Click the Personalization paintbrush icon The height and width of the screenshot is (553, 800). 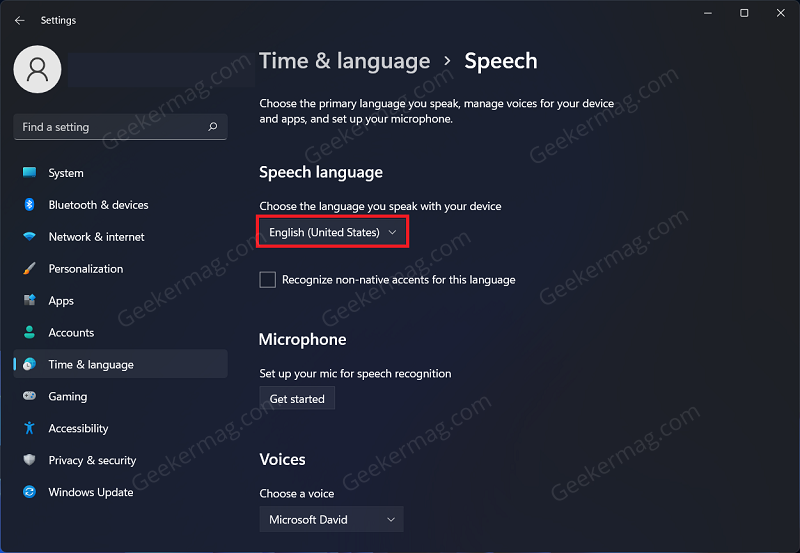[30, 268]
